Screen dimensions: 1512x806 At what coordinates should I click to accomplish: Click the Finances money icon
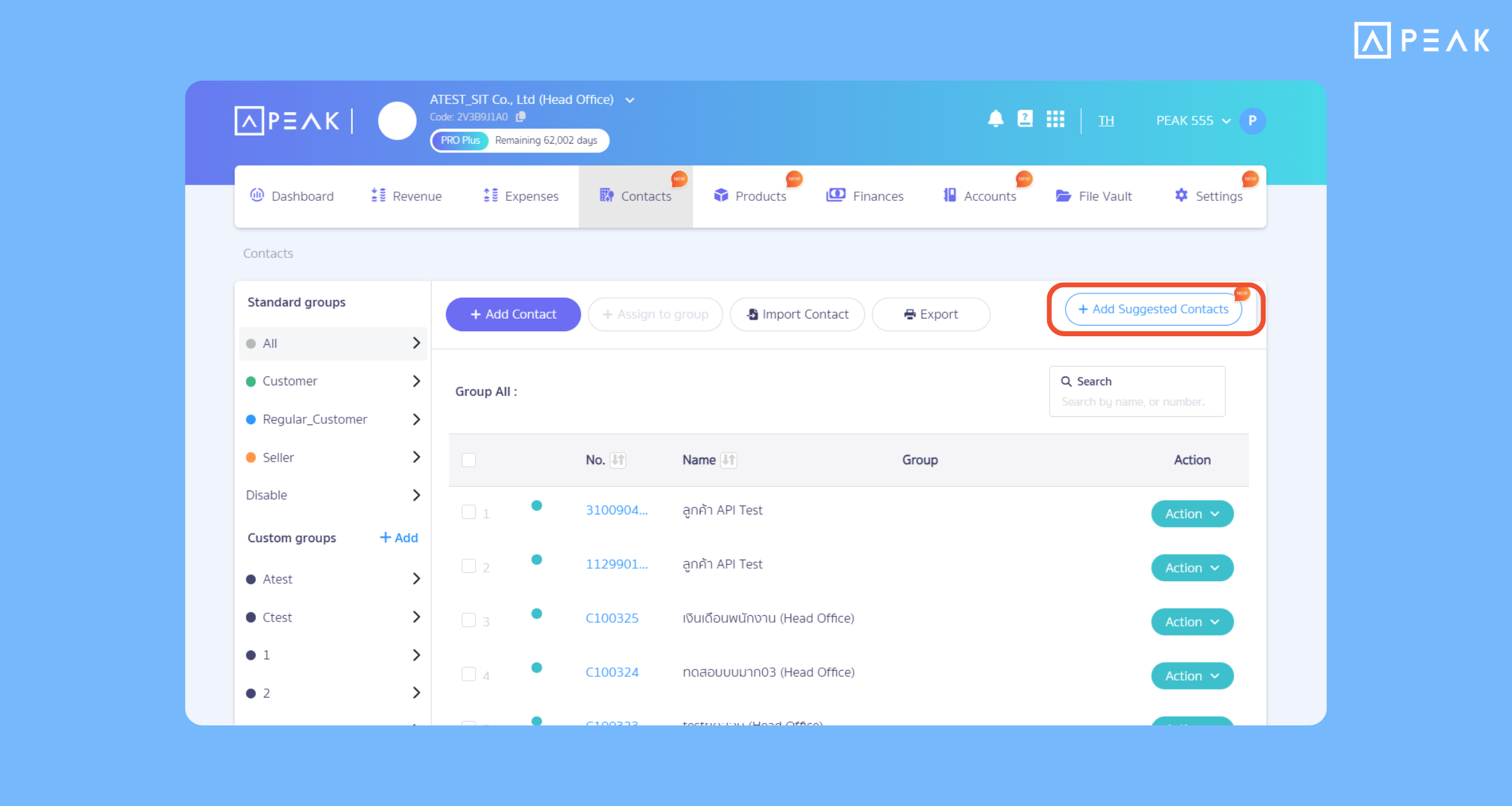click(x=836, y=195)
